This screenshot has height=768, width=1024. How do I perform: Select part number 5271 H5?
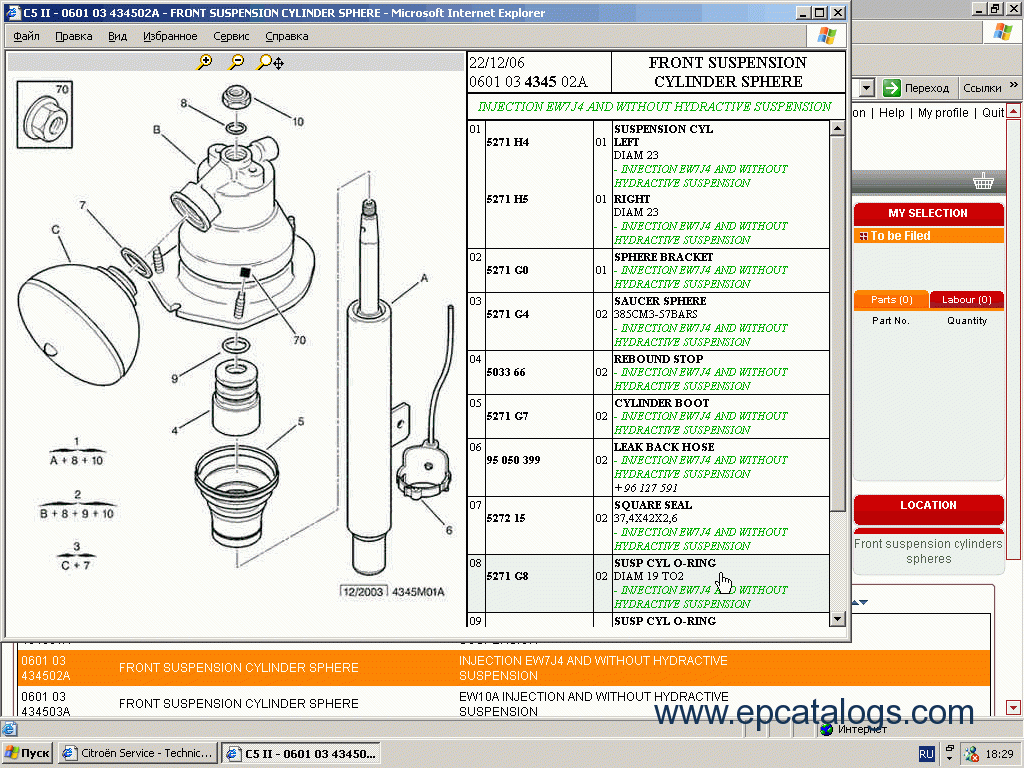click(x=507, y=199)
